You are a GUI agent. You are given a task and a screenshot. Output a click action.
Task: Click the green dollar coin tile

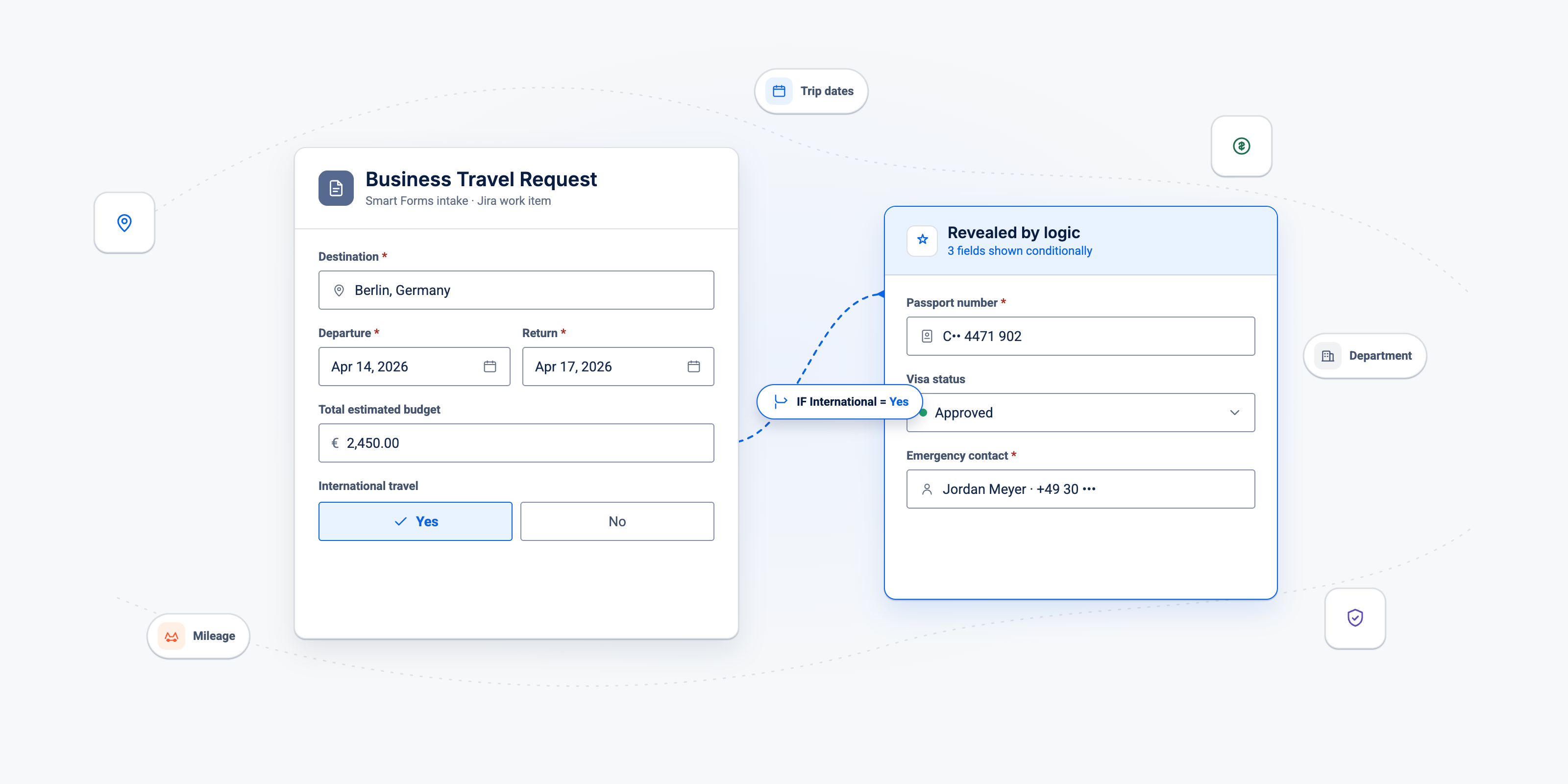pyautogui.click(x=1241, y=146)
